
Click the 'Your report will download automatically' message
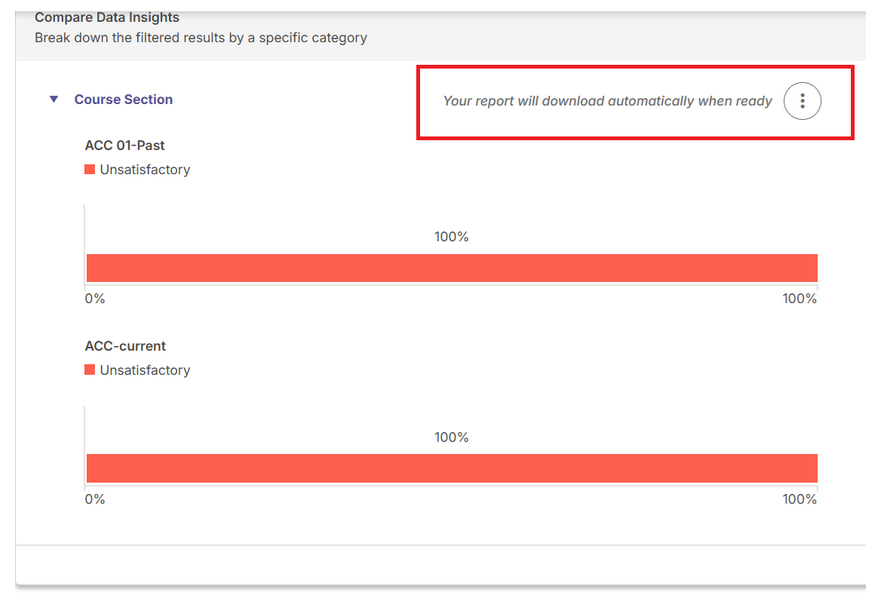tap(608, 101)
